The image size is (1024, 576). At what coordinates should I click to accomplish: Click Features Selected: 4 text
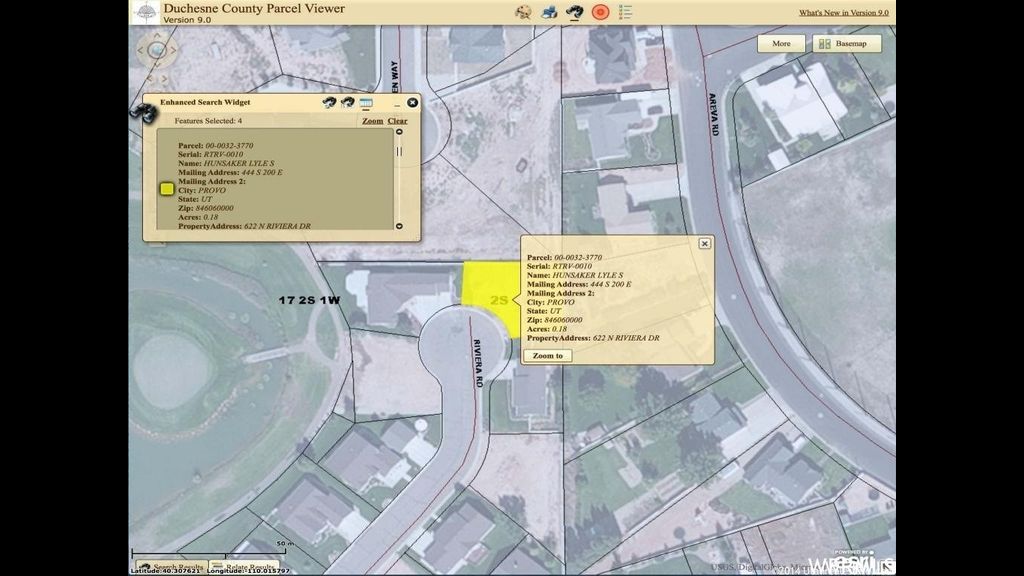point(208,121)
